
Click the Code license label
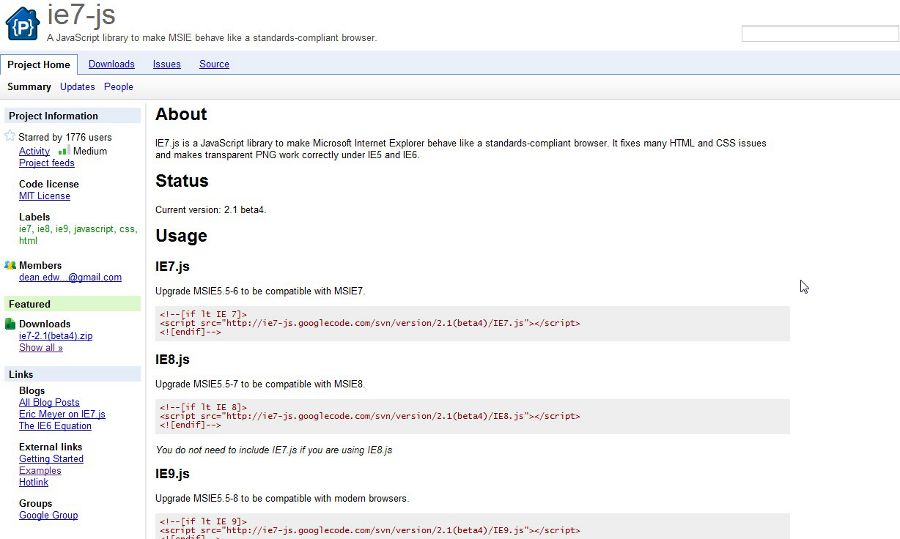click(49, 184)
